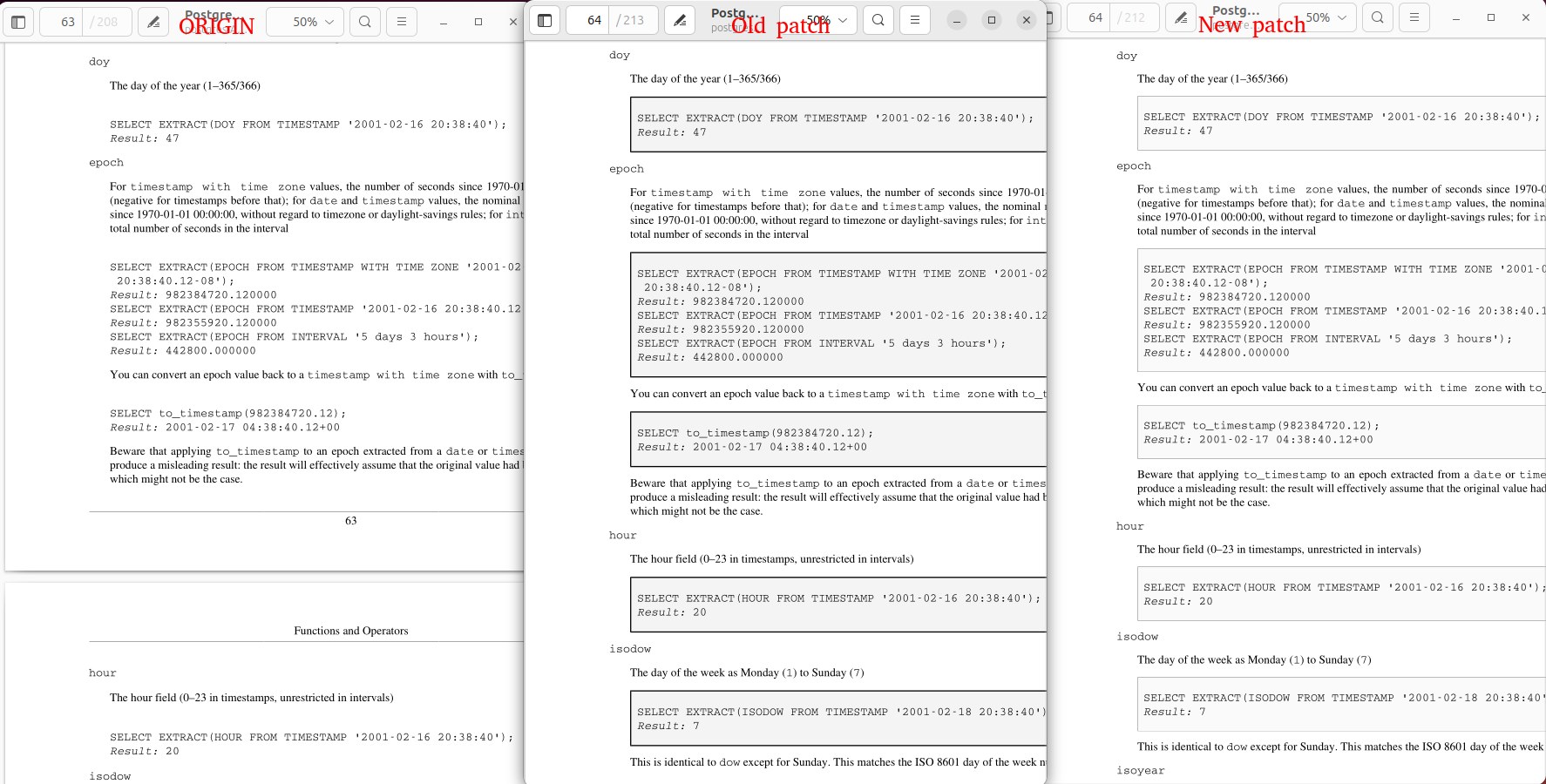Maximize the Old patch viewer window
This screenshot has width=1546, height=784.
click(992, 20)
